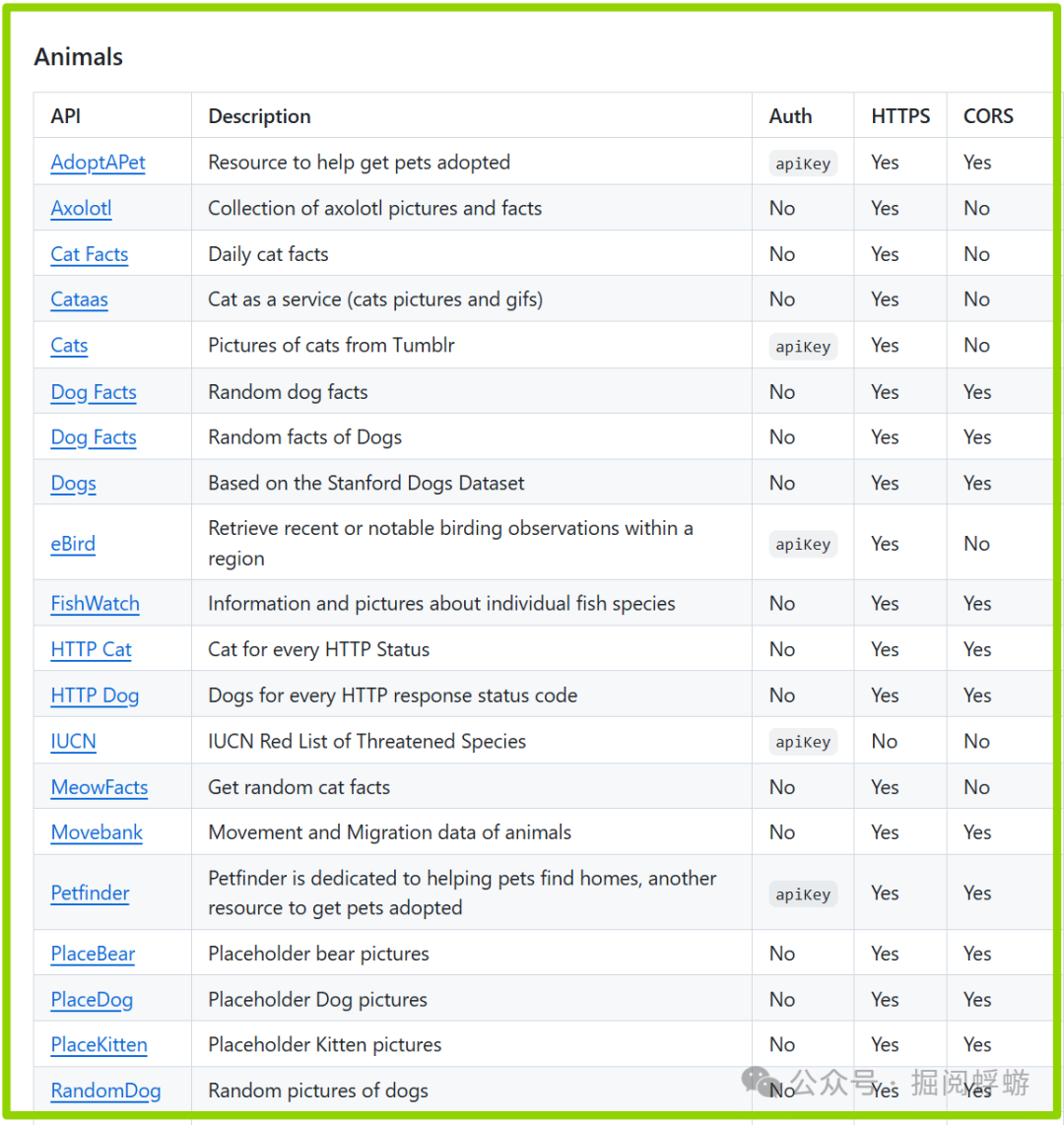Visit the Cataas API link
The width and height of the screenshot is (1064, 1125).
tap(79, 299)
